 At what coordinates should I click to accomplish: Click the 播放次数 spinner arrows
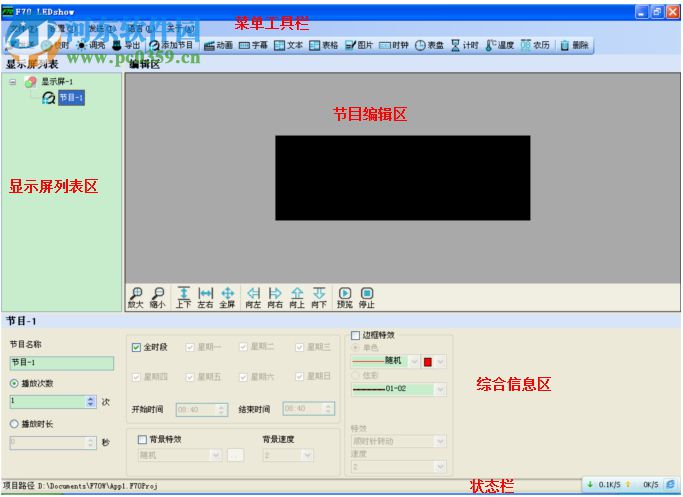[x=91, y=401]
